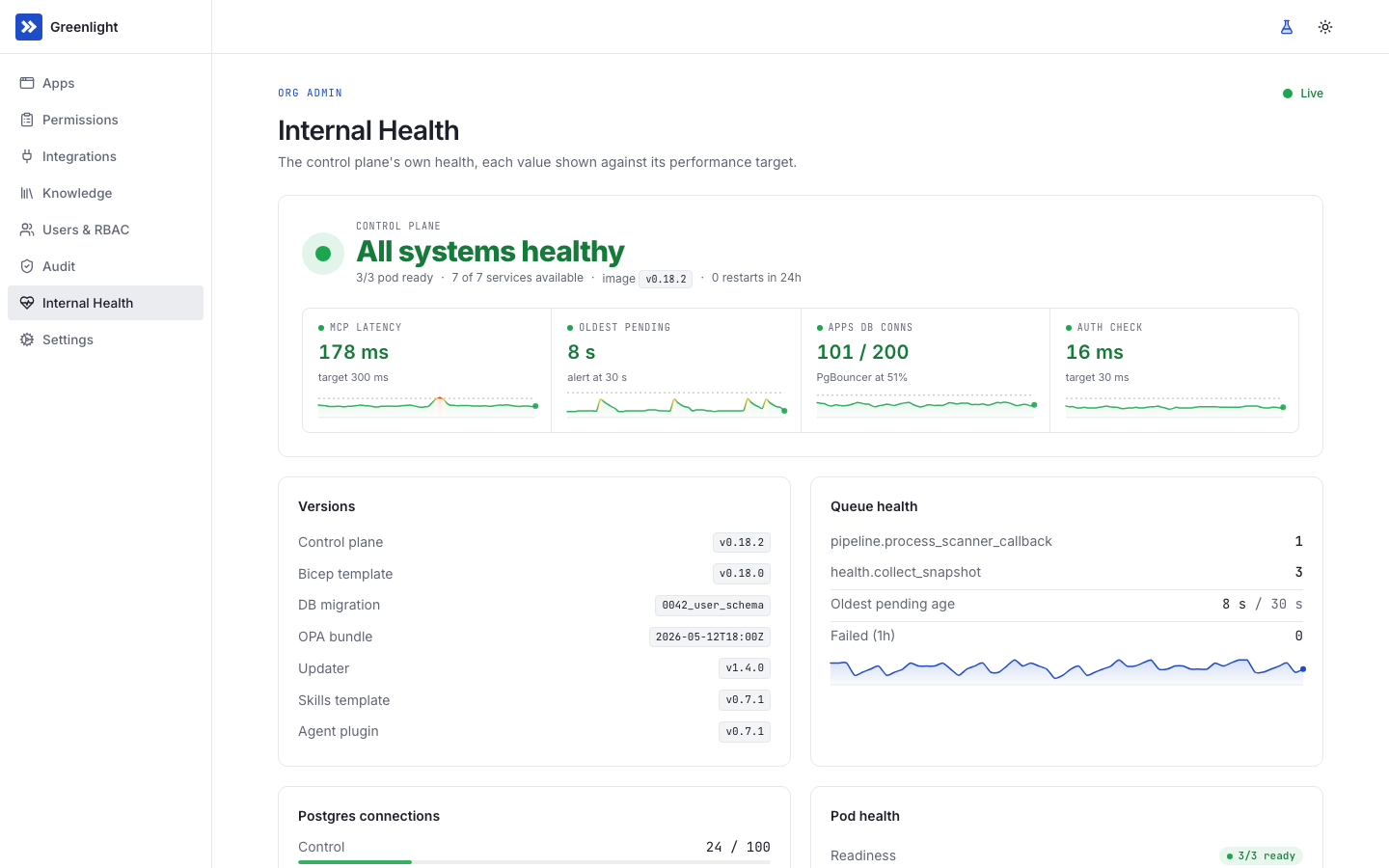Click 0 restarts in 24h text
The width and height of the screenshot is (1389, 868).
point(756,278)
